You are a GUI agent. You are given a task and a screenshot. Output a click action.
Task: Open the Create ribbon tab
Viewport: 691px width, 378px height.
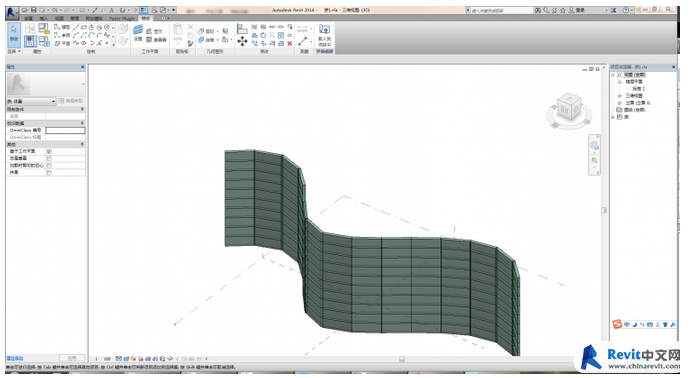coord(29,18)
